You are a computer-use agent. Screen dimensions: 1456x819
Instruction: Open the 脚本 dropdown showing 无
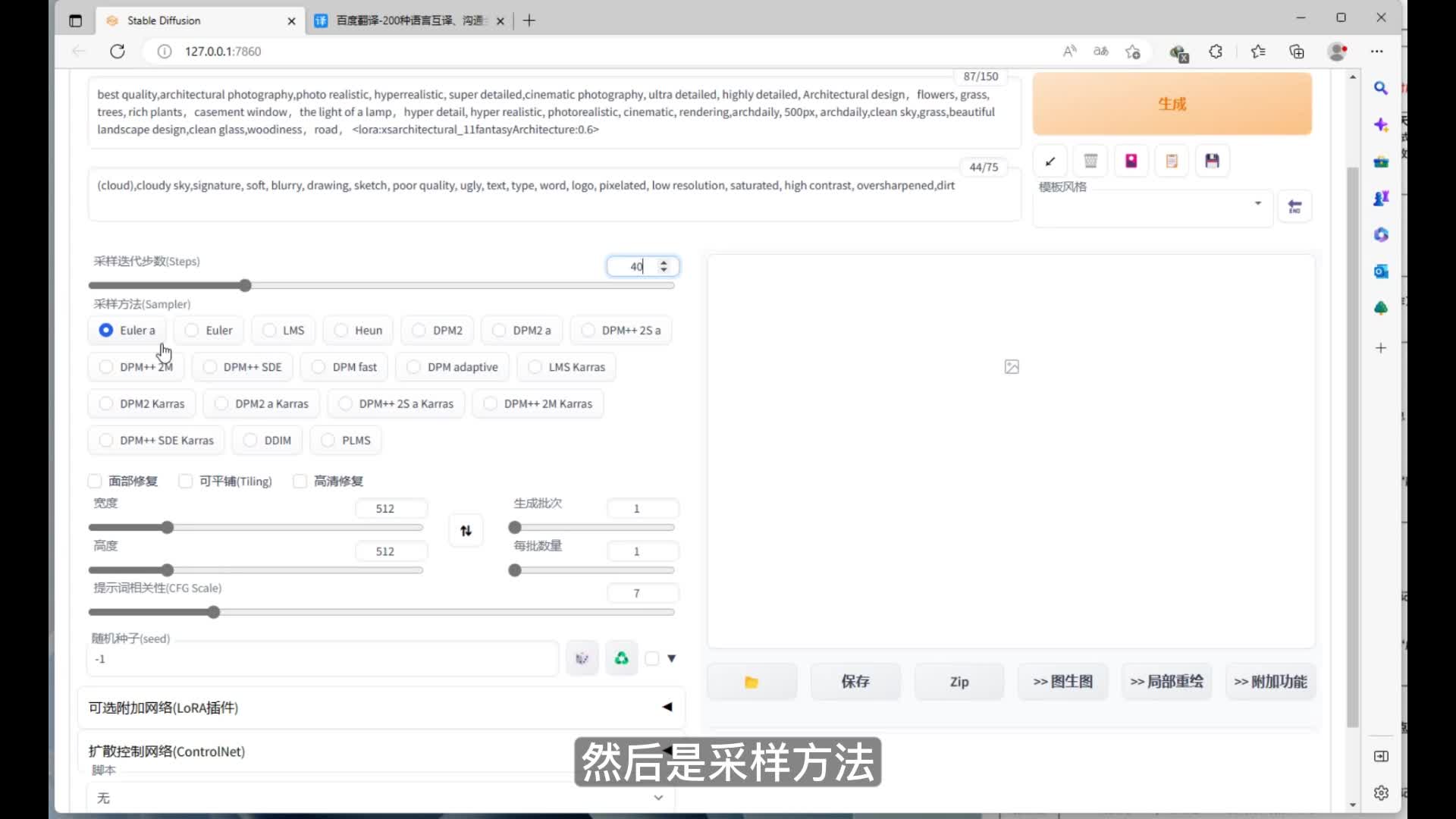point(381,798)
